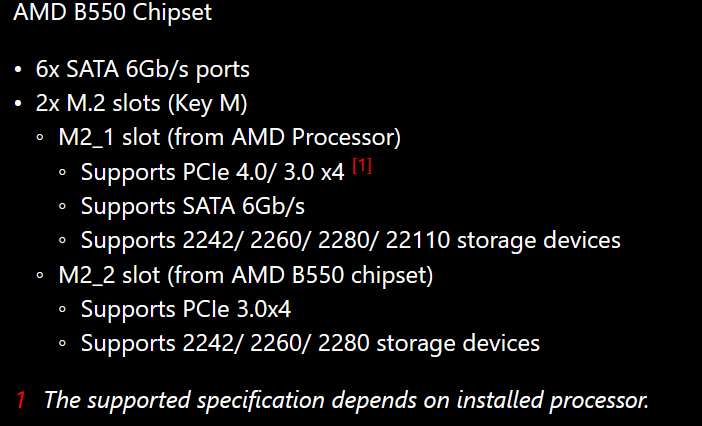Click the hollow bullet beside Supports PCIe 4.0/ 3.0 x4

[x=62, y=173]
